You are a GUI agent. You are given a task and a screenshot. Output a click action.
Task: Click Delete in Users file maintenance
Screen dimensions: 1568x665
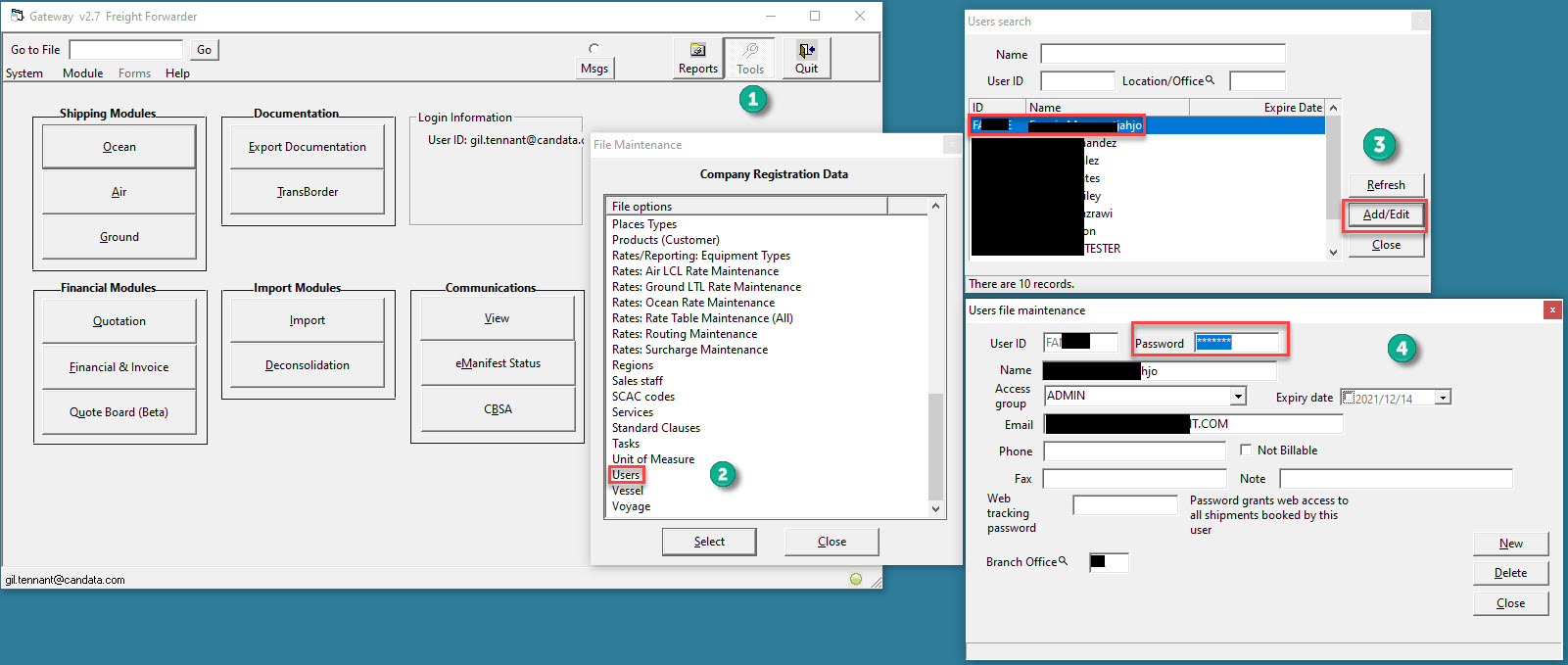(1510, 573)
